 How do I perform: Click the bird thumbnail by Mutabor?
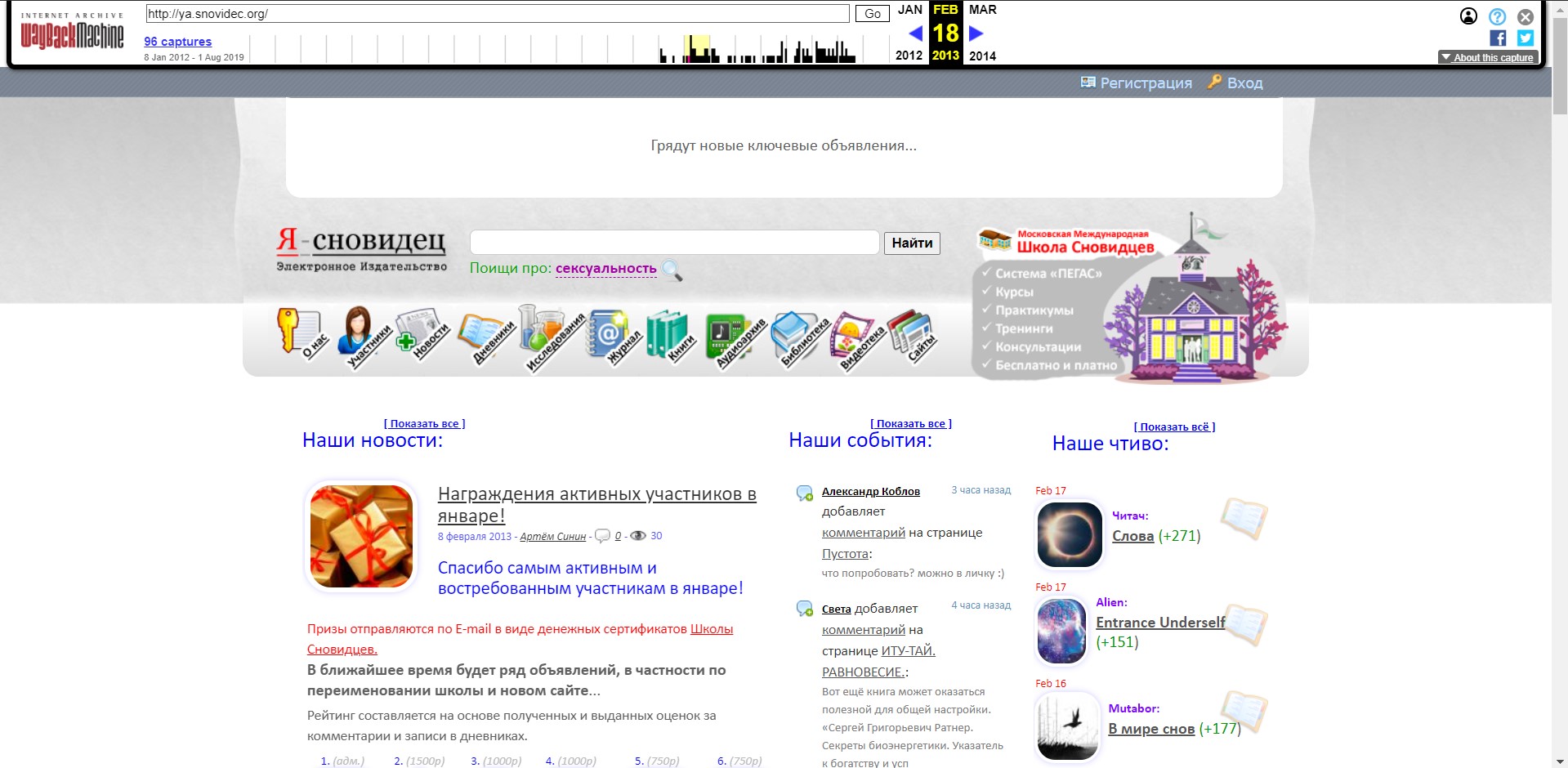point(1067,727)
